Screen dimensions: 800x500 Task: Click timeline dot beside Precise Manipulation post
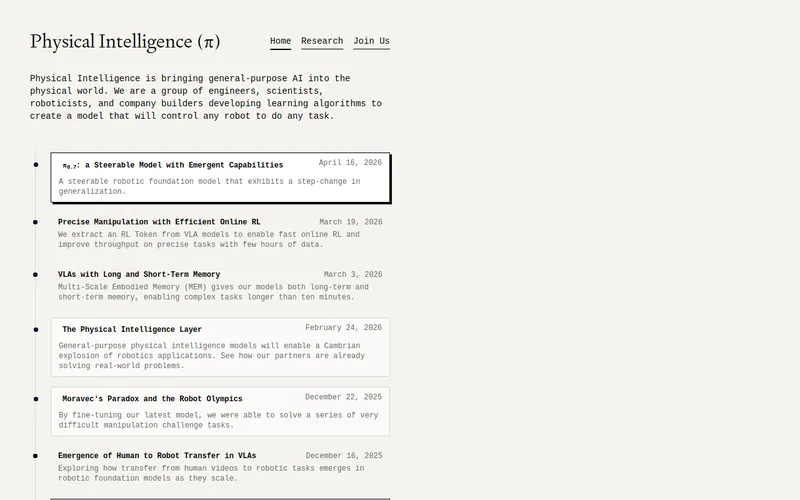tap(35, 222)
